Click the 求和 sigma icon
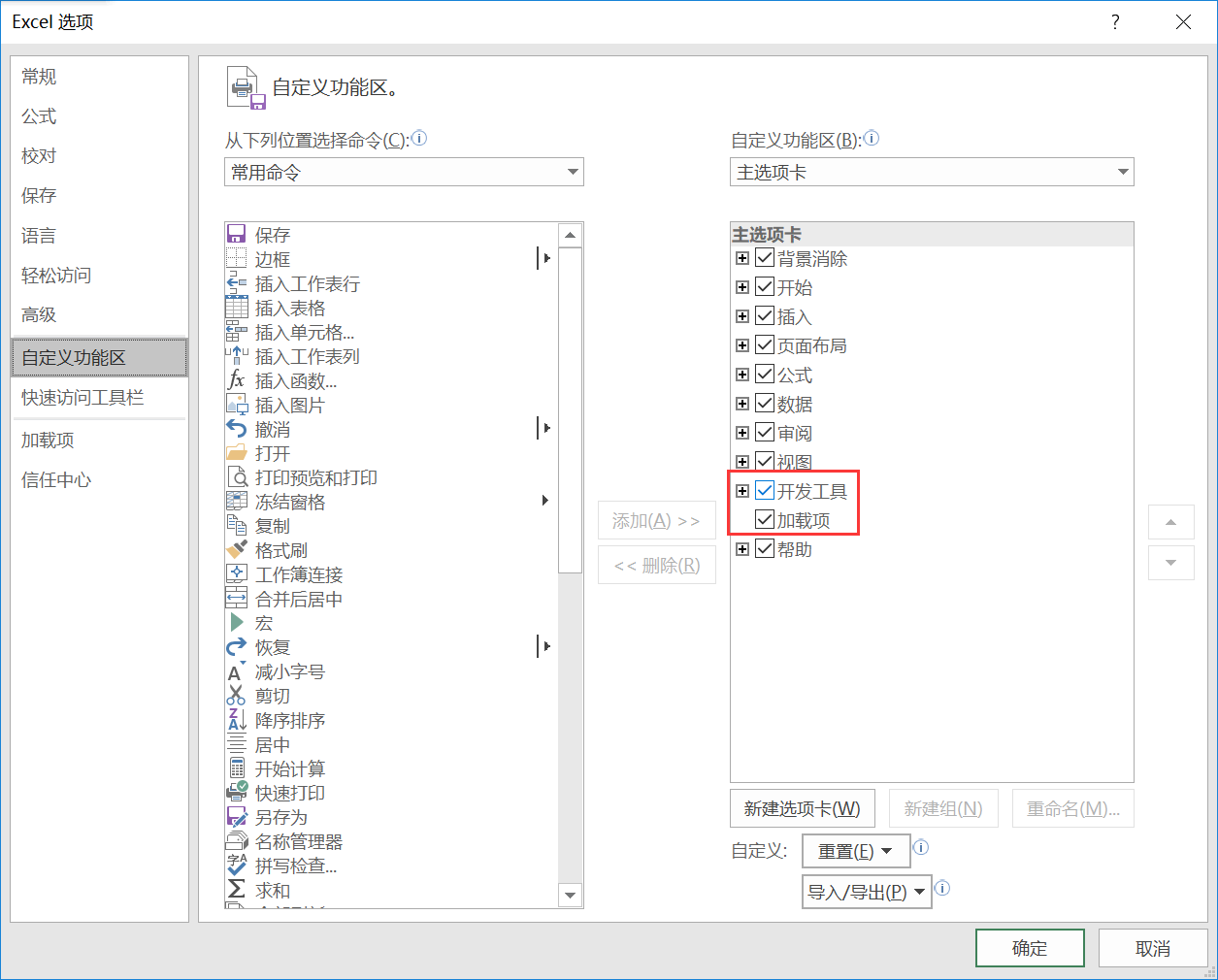The height and width of the screenshot is (980, 1218). pos(236,890)
